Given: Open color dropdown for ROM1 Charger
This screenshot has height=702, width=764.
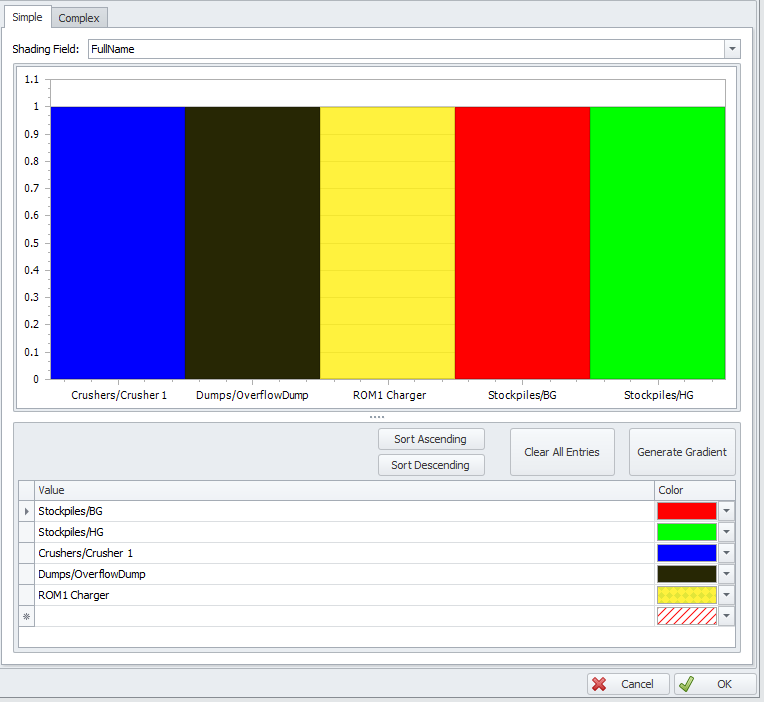Looking at the screenshot, I should click(726, 595).
